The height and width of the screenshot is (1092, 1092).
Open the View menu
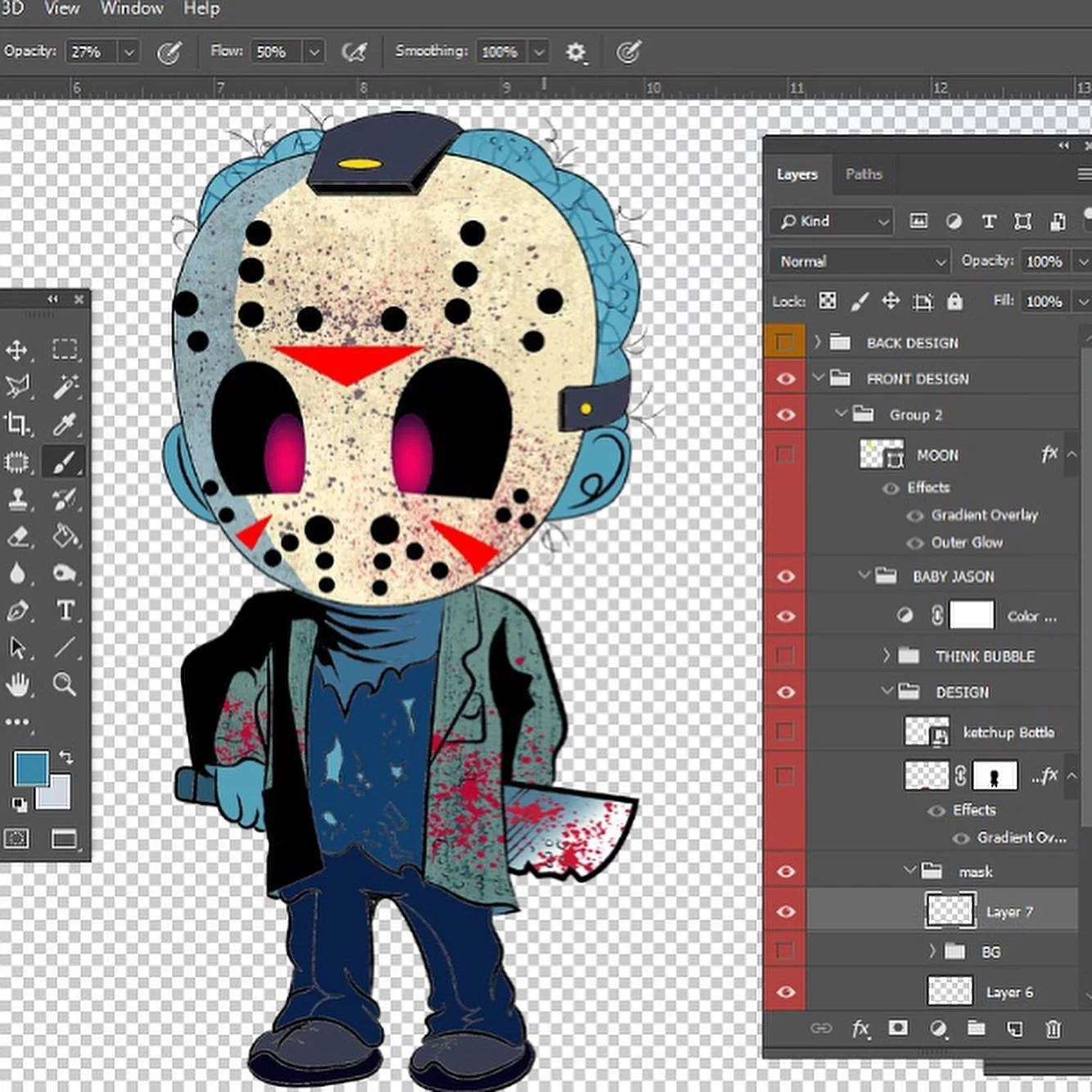coord(61,9)
